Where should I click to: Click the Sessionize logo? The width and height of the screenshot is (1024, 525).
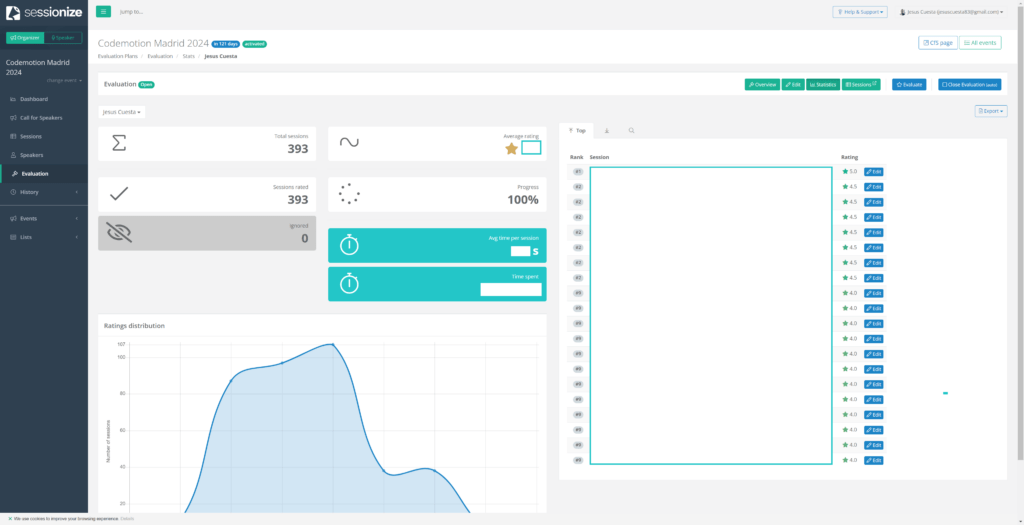44,12
